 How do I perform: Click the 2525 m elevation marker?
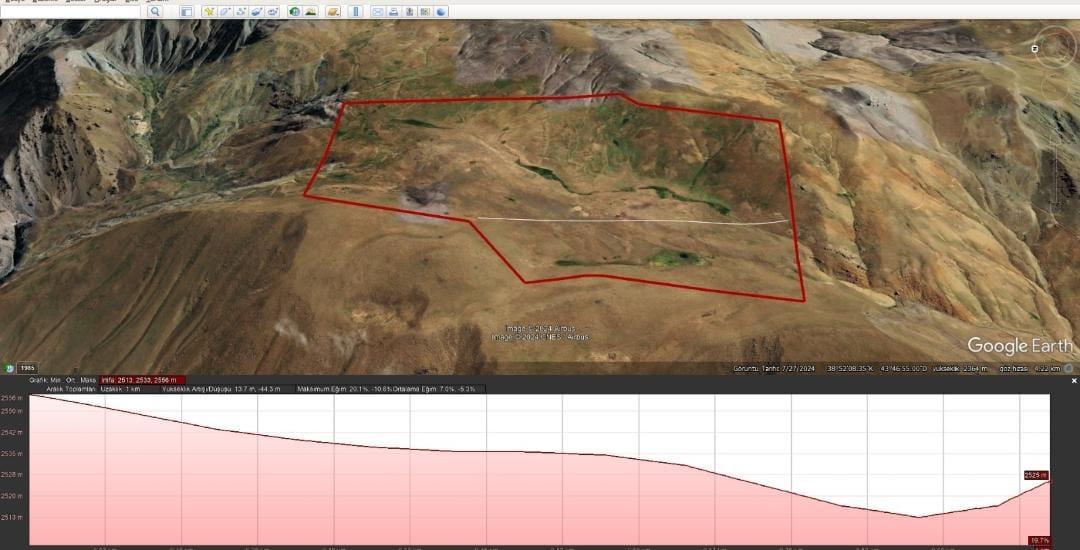point(1035,475)
